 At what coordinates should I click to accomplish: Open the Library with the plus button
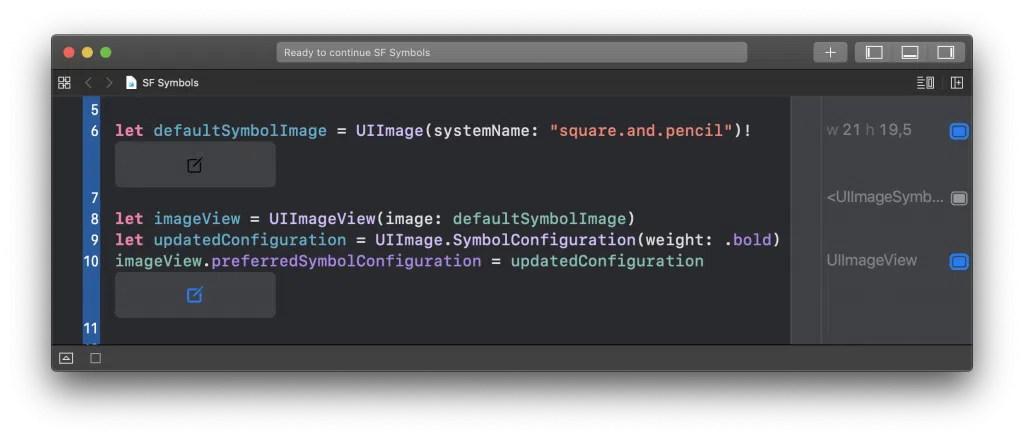[x=830, y=52]
